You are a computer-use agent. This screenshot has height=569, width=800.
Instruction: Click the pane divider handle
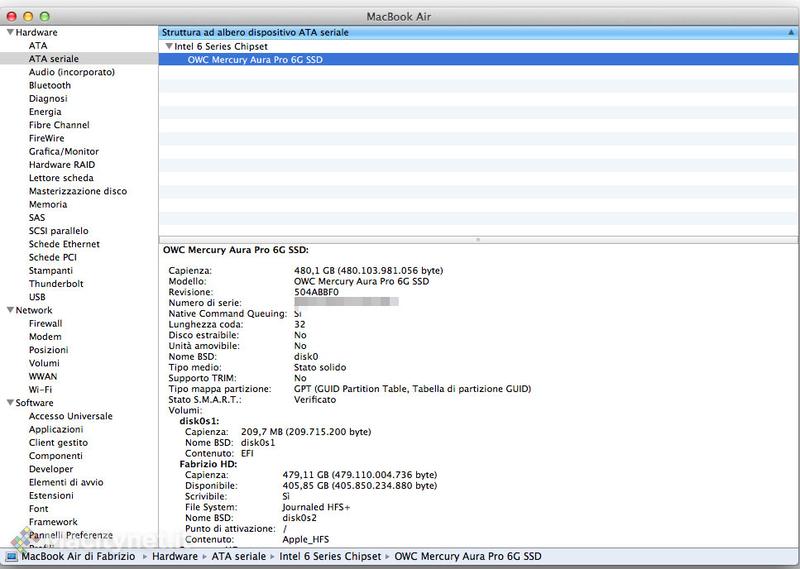(478, 239)
